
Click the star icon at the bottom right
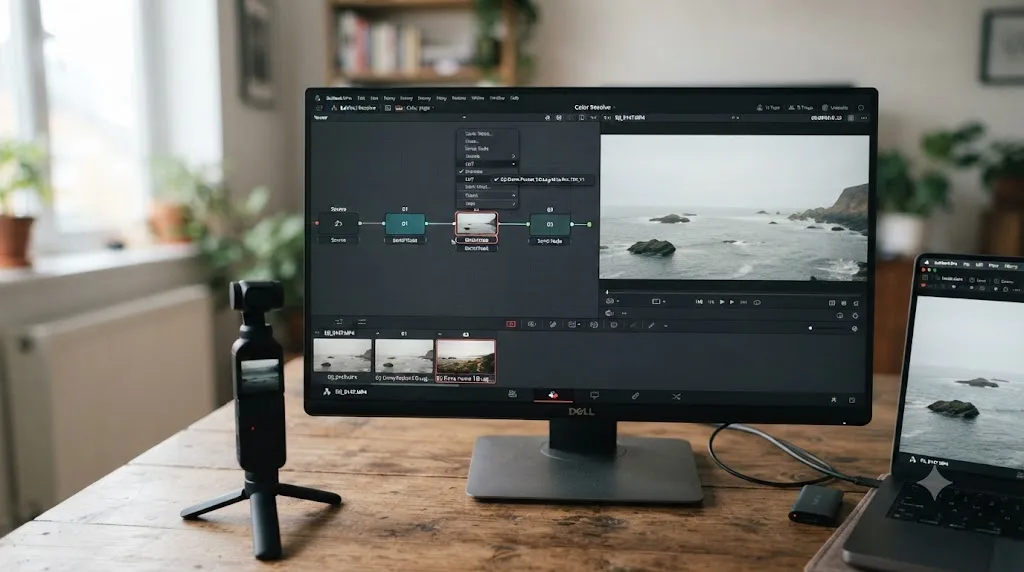point(833,399)
